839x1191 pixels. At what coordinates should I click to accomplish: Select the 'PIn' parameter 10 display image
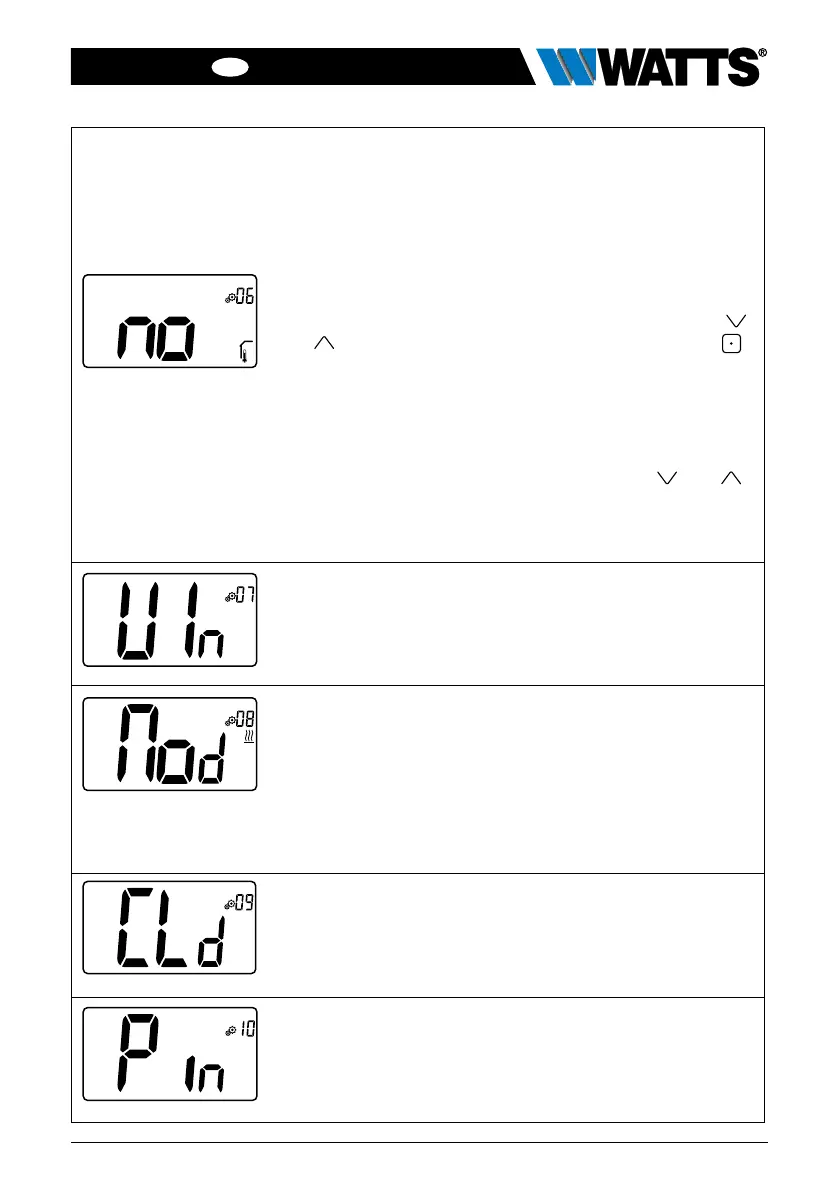(x=170, y=1054)
